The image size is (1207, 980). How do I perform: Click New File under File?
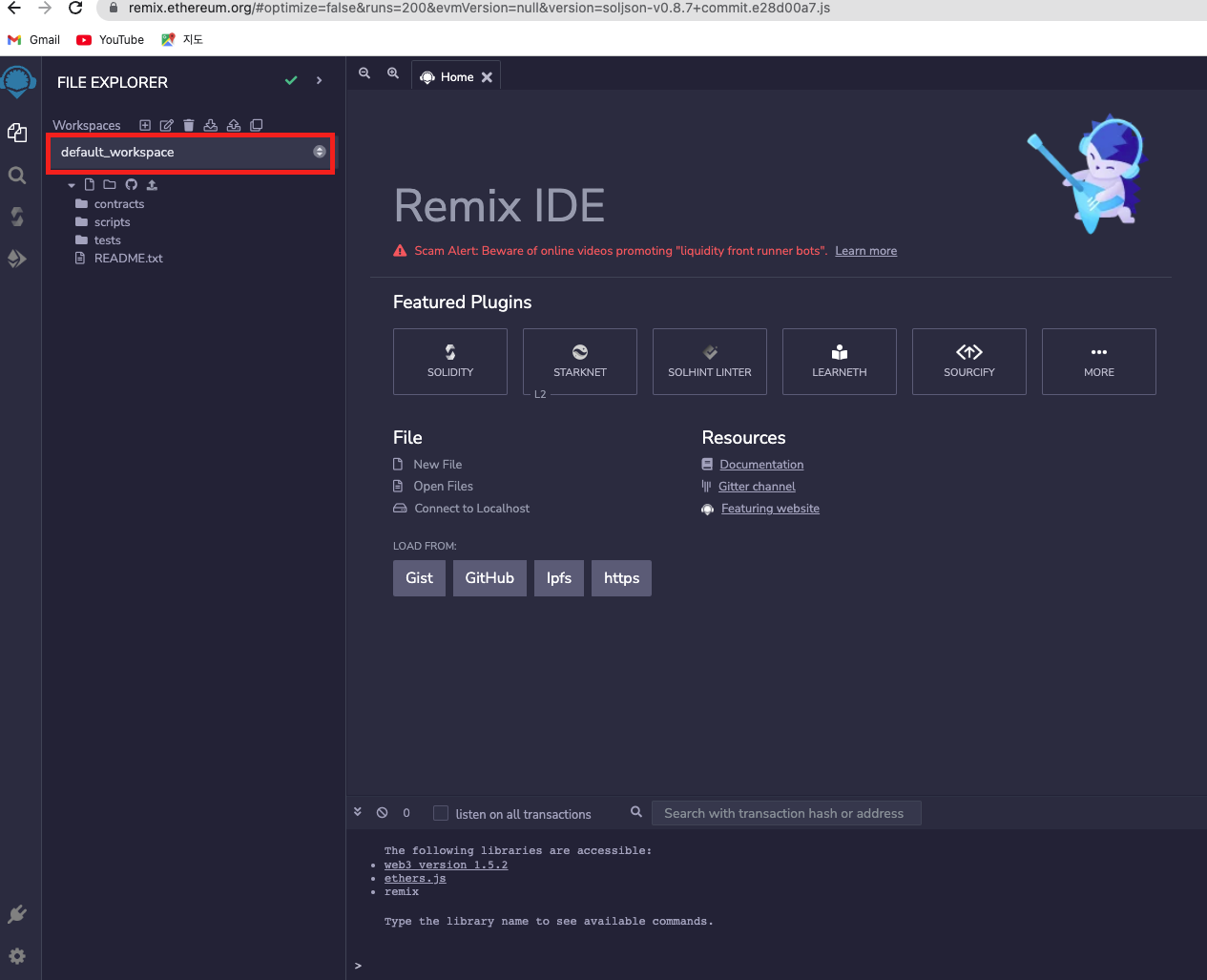[x=438, y=465]
